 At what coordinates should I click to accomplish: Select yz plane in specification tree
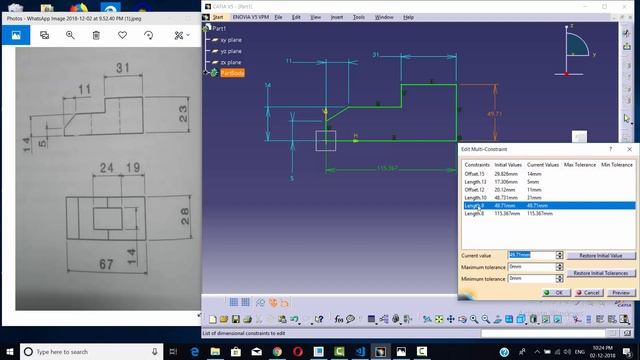click(x=231, y=51)
